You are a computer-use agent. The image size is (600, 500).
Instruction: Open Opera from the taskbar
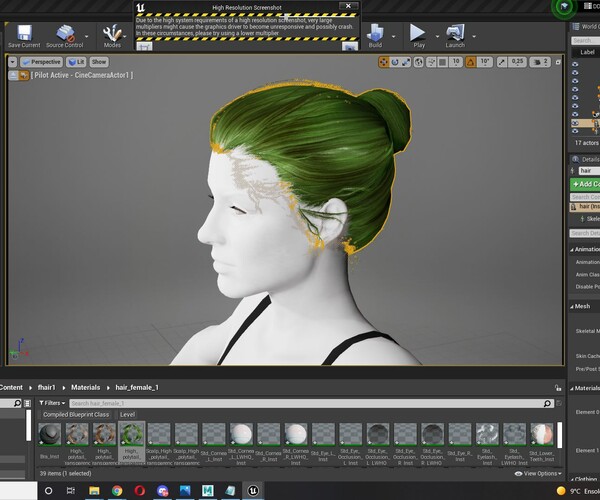tap(140, 490)
